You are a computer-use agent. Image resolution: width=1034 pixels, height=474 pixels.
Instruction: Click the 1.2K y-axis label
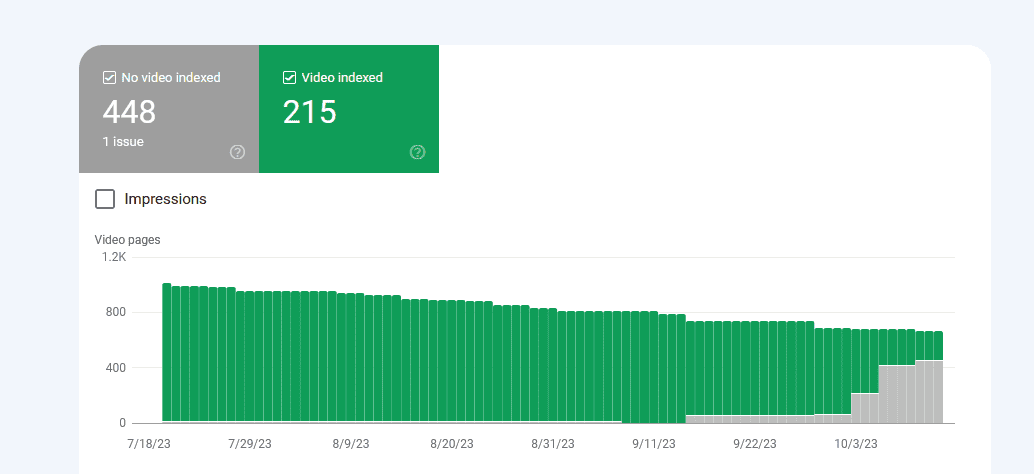(113, 257)
